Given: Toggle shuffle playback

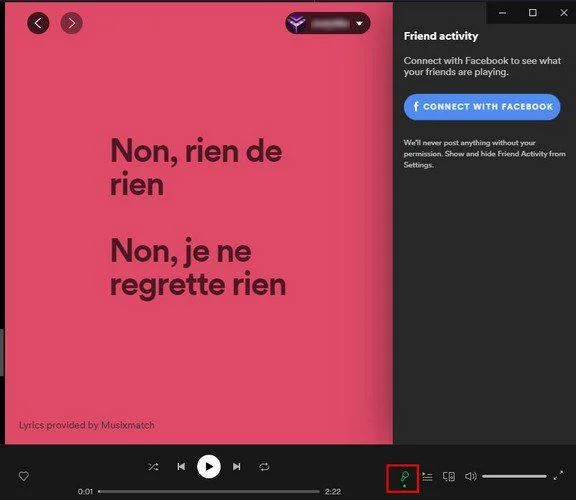Looking at the screenshot, I should (x=154, y=467).
